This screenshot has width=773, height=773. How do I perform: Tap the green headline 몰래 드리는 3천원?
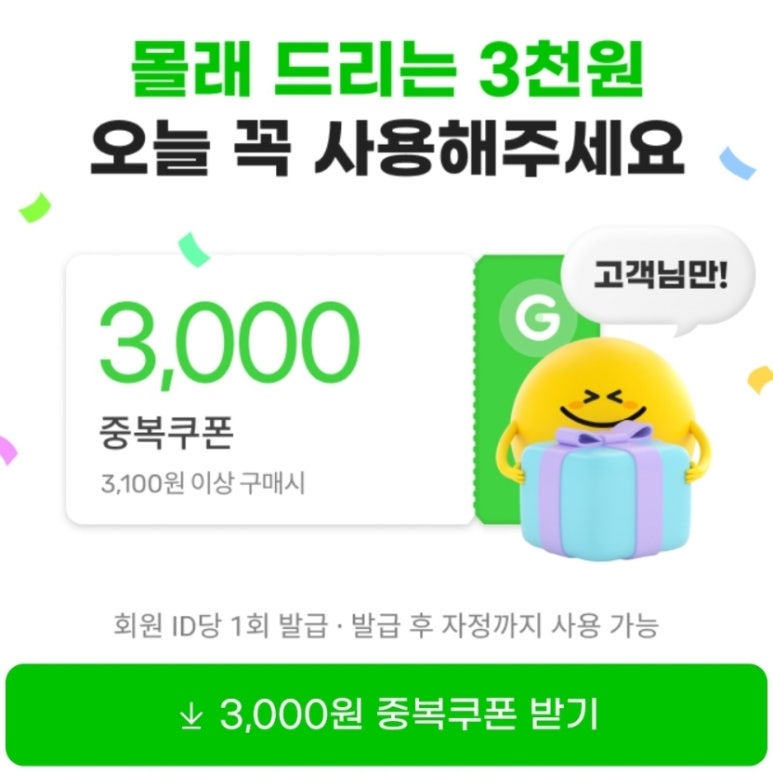387,70
